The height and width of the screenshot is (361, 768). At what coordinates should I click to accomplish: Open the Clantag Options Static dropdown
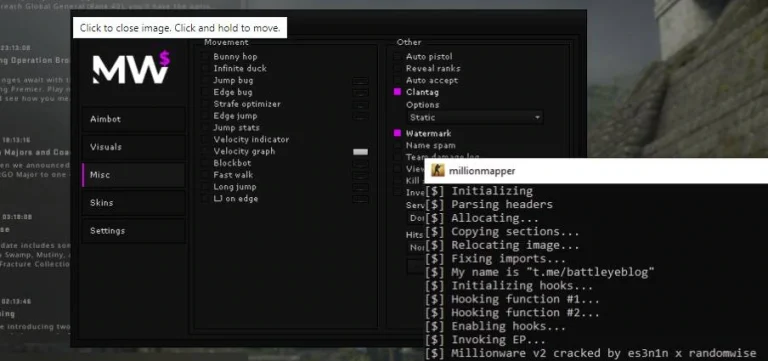(475, 118)
